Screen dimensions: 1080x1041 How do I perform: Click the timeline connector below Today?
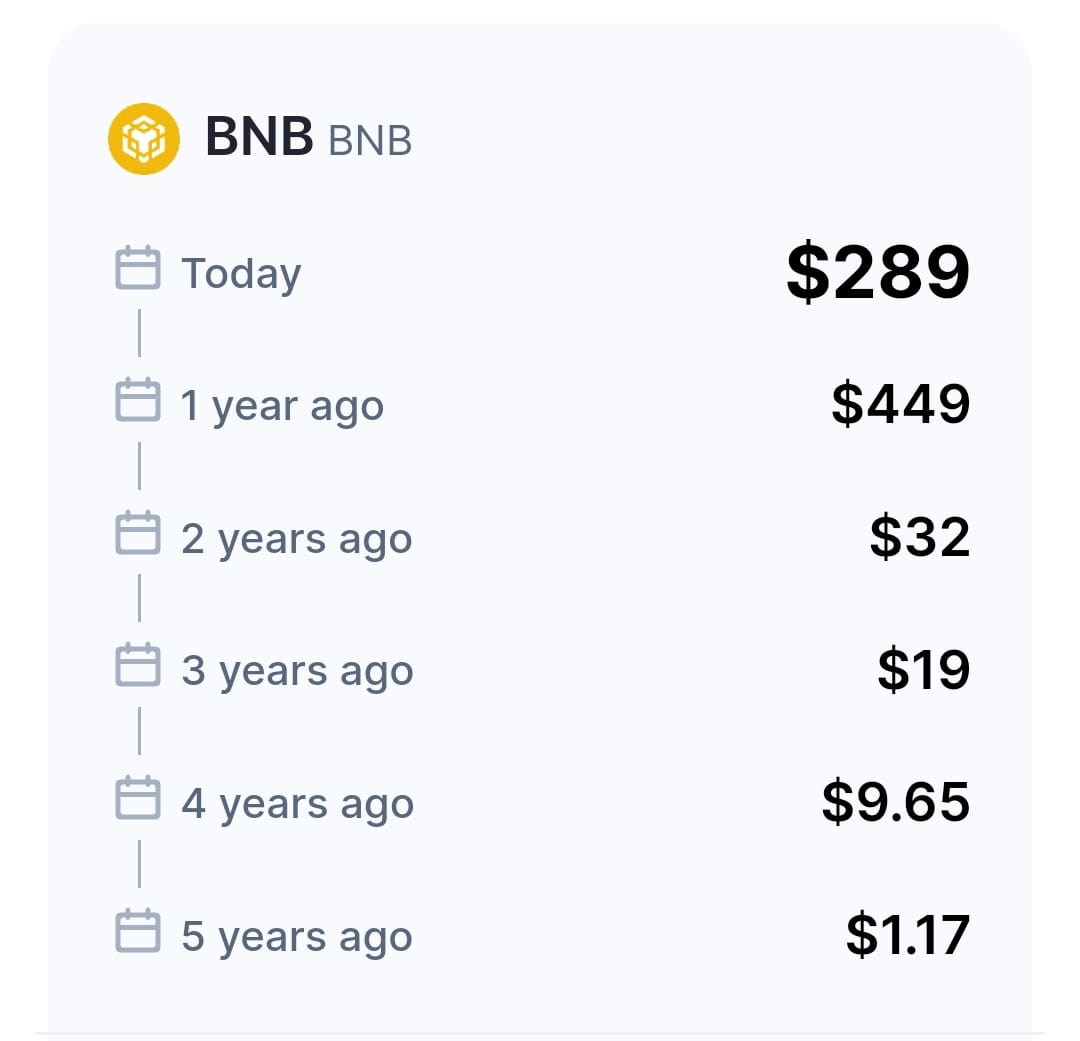pos(140,334)
